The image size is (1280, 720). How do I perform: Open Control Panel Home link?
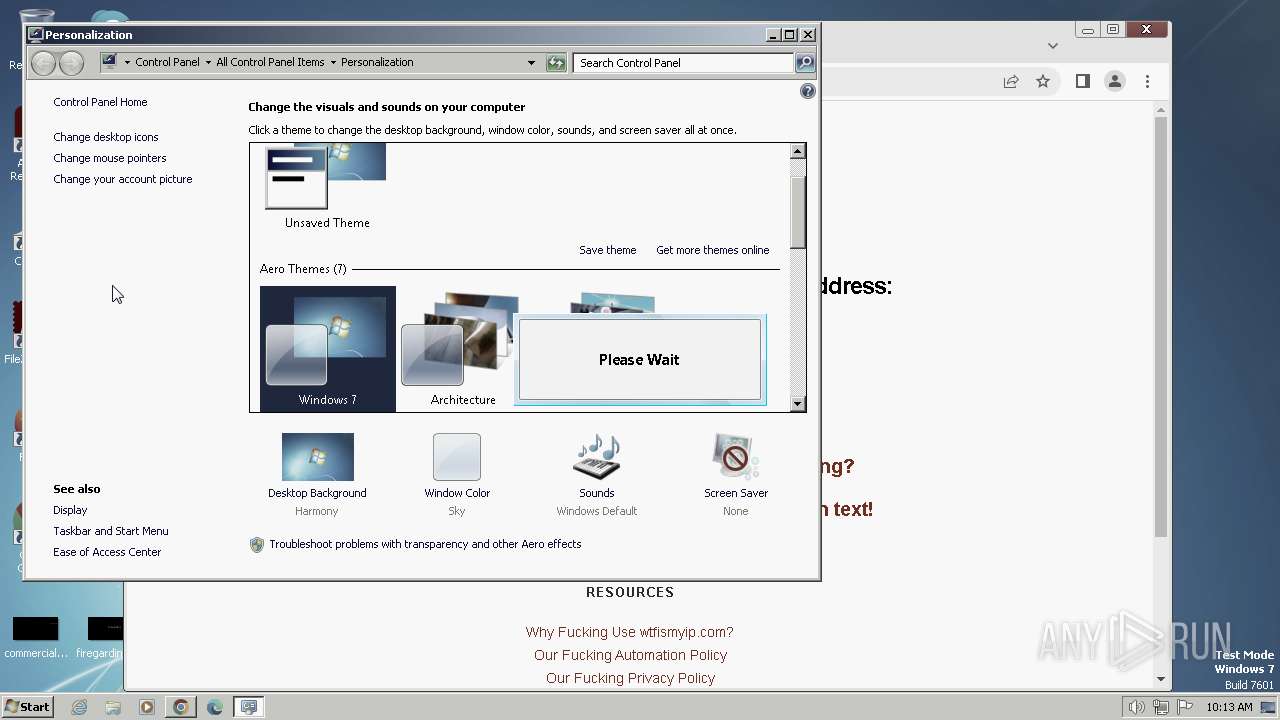100,102
